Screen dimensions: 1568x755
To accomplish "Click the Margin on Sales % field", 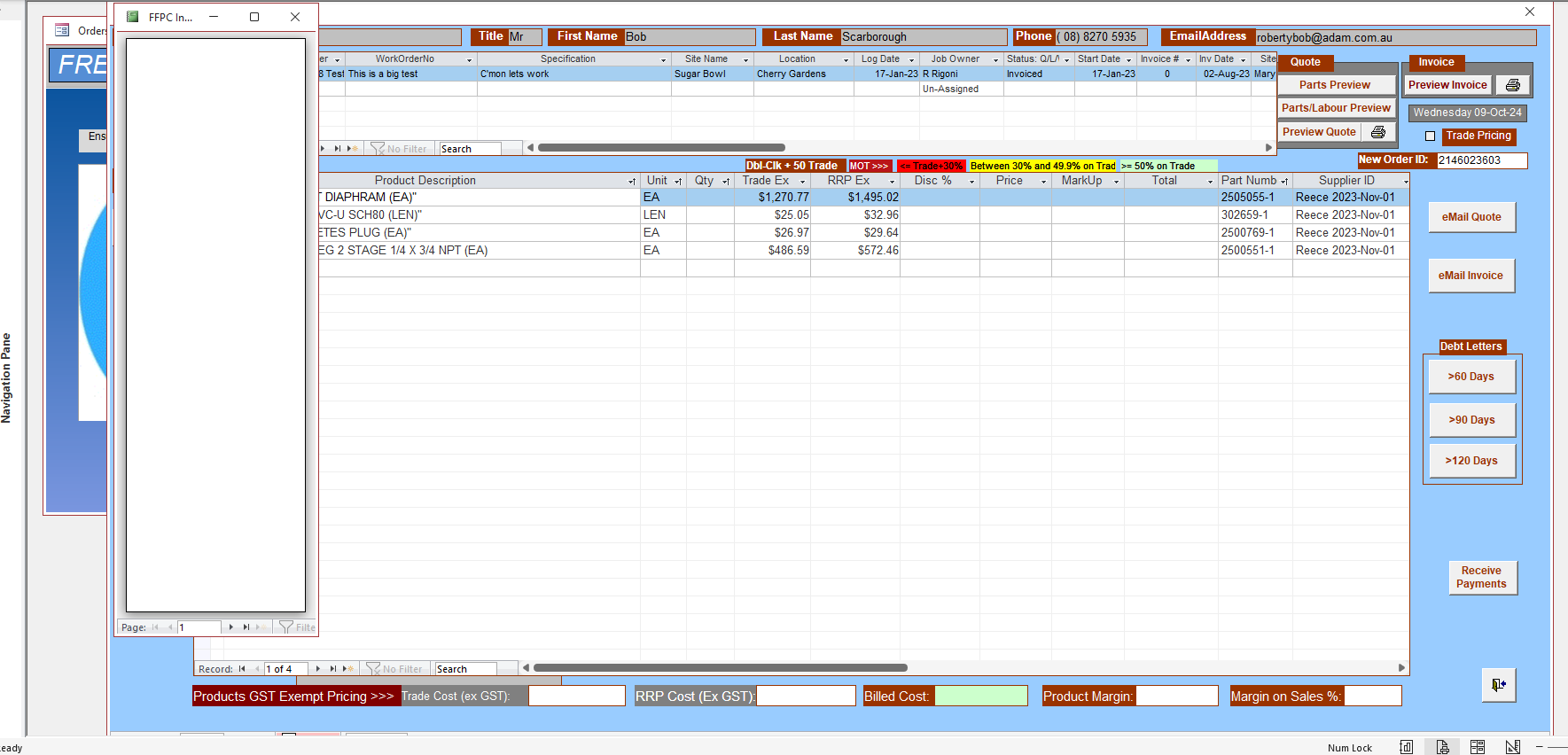I will (x=1372, y=697).
